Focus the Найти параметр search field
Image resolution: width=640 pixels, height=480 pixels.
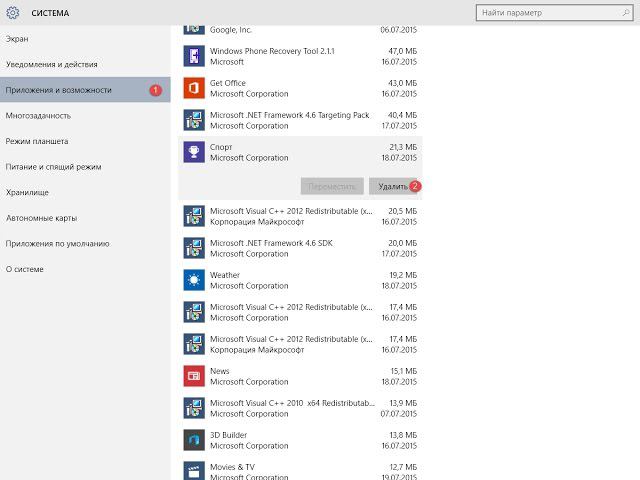(x=554, y=13)
